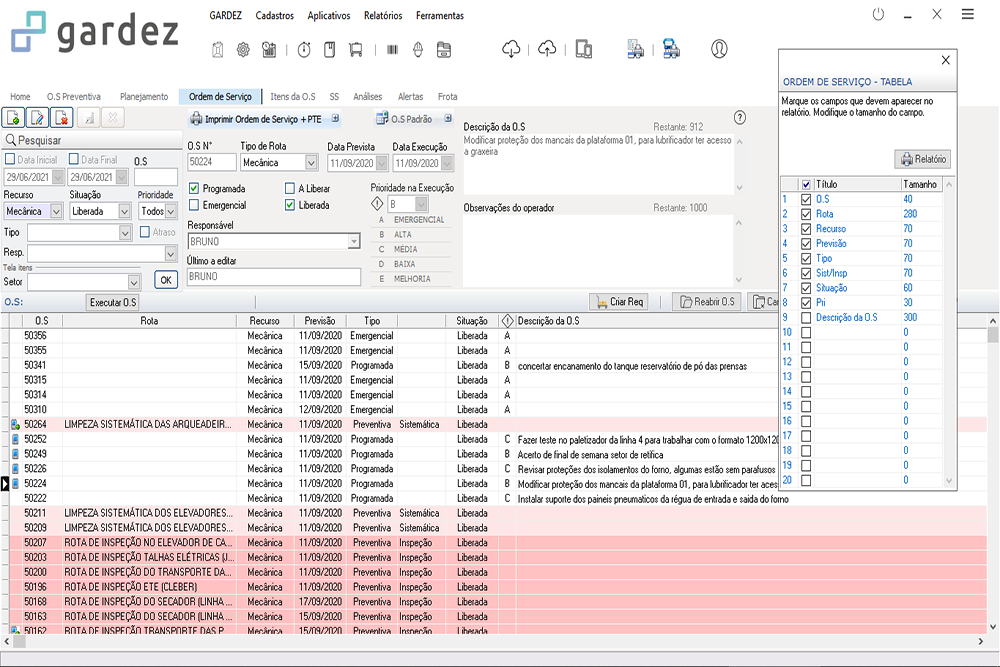Toggle the Emergencial checkbox

194,205
